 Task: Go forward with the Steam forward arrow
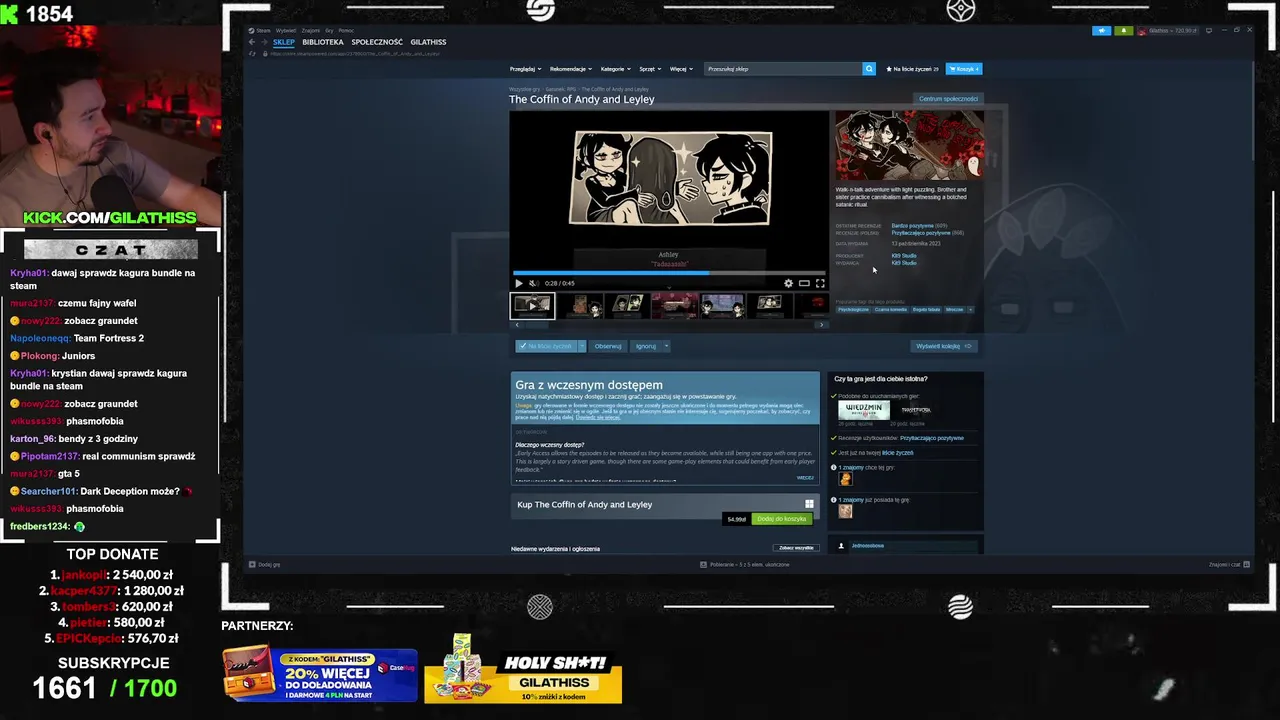pyautogui.click(x=264, y=42)
